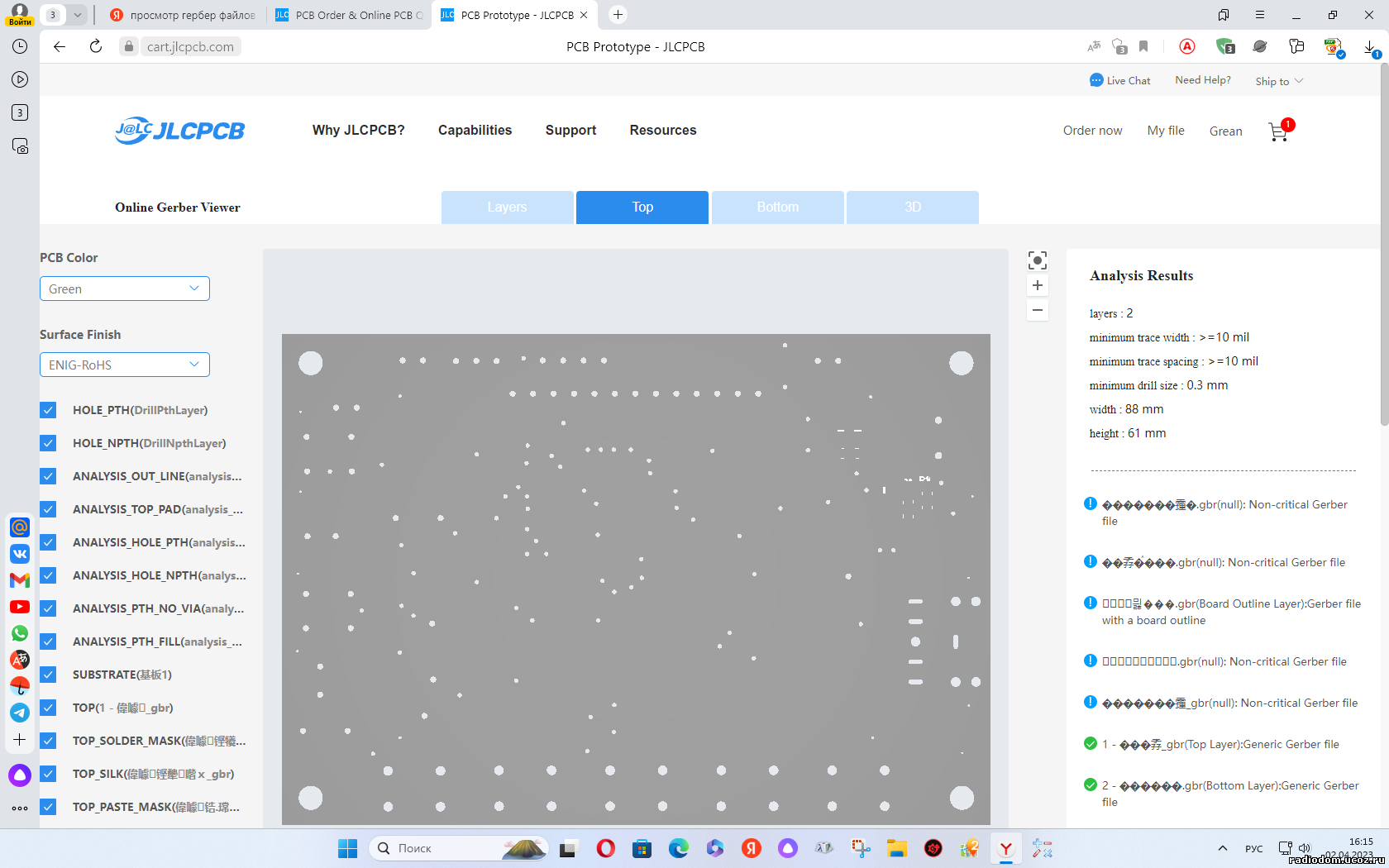Image resolution: width=1389 pixels, height=868 pixels.
Task: Open the shopping cart icon
Action: [1279, 131]
